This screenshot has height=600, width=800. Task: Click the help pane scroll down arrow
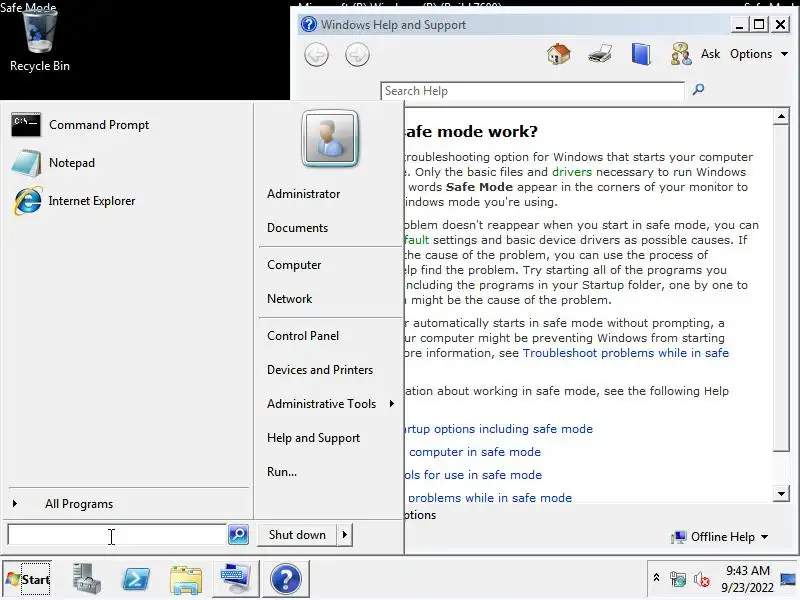781,493
